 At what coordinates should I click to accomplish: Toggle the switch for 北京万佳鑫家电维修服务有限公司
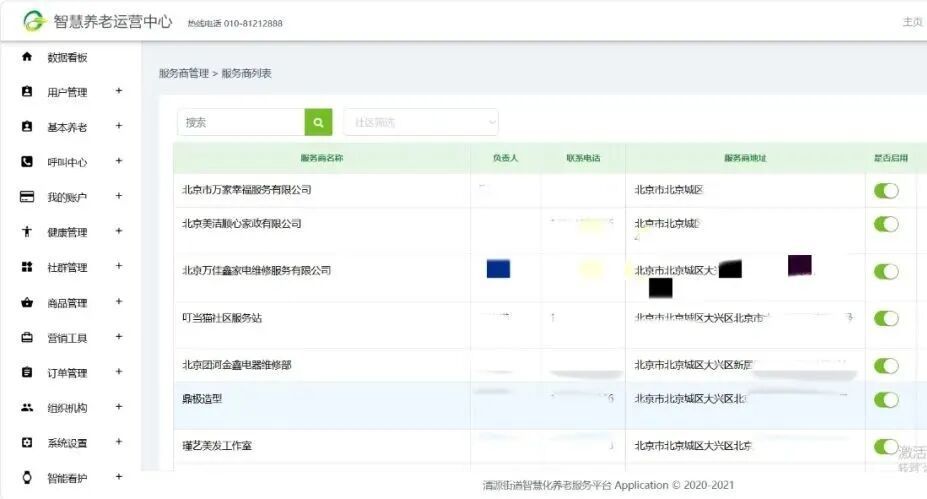tap(886, 271)
